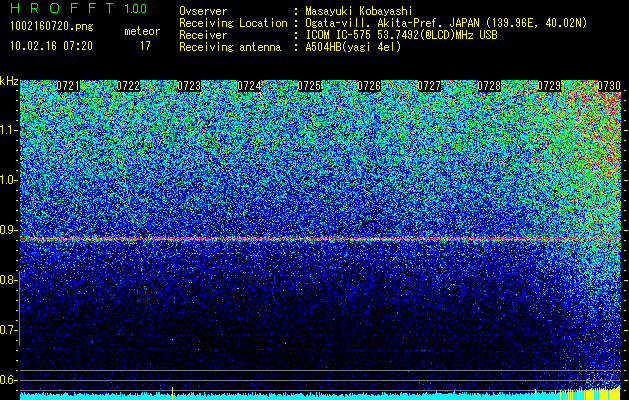Click the Ogata-vill. Akita-Pref. JAPAN location text

click(x=446, y=23)
